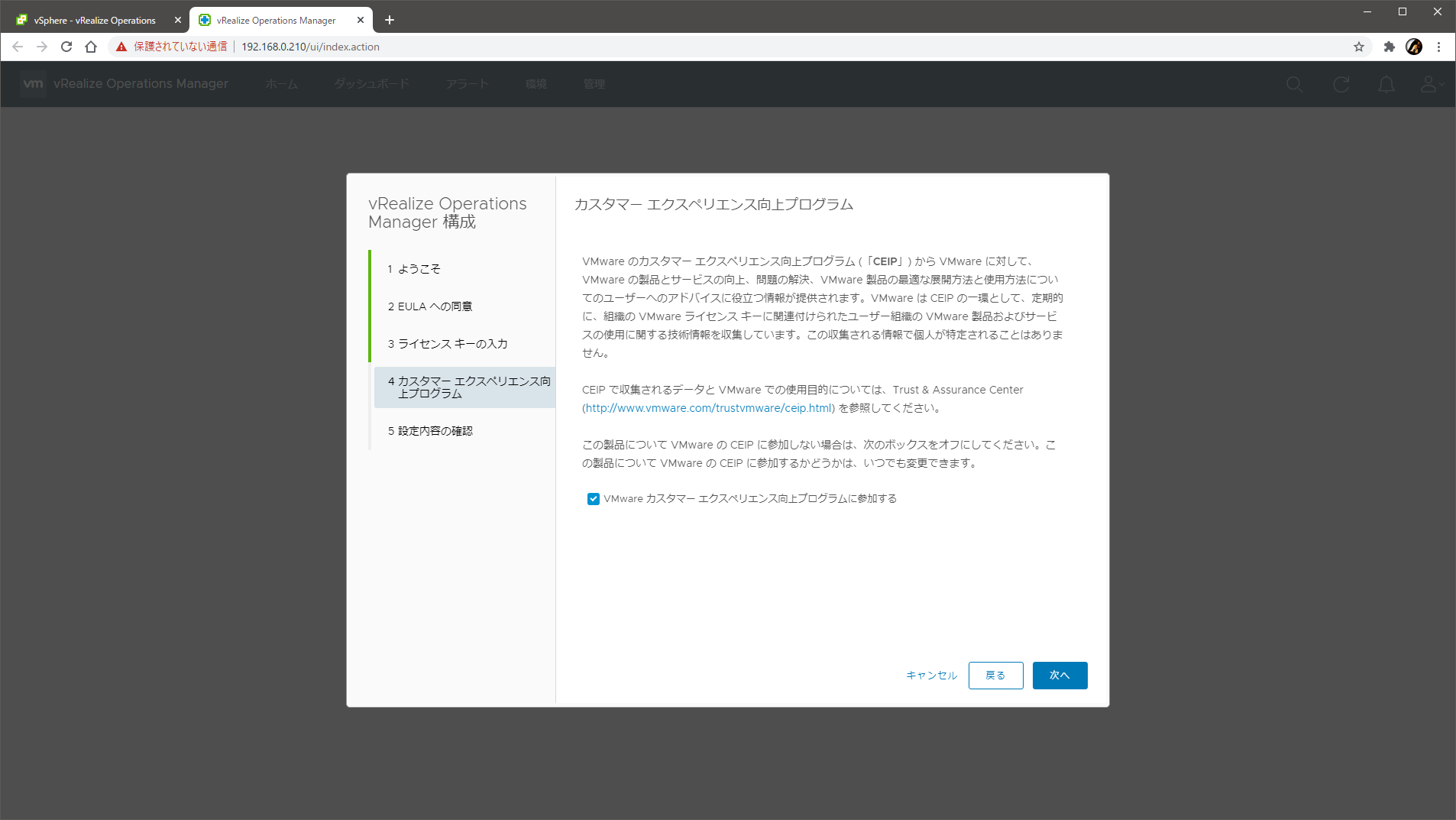Switch to the vSphere - vRealize Operations tab
Image resolution: width=1456 pixels, height=820 pixels.
pos(95,21)
